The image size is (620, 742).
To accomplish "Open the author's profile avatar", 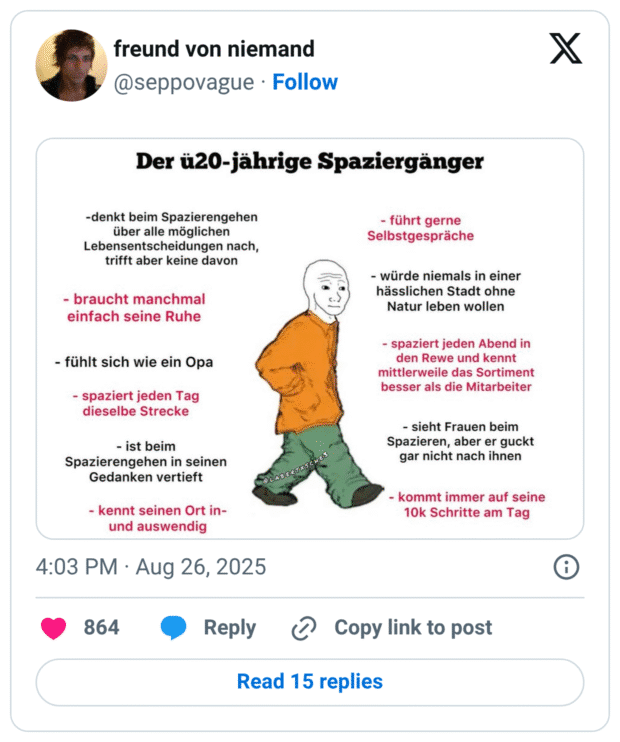I will click(x=71, y=65).
